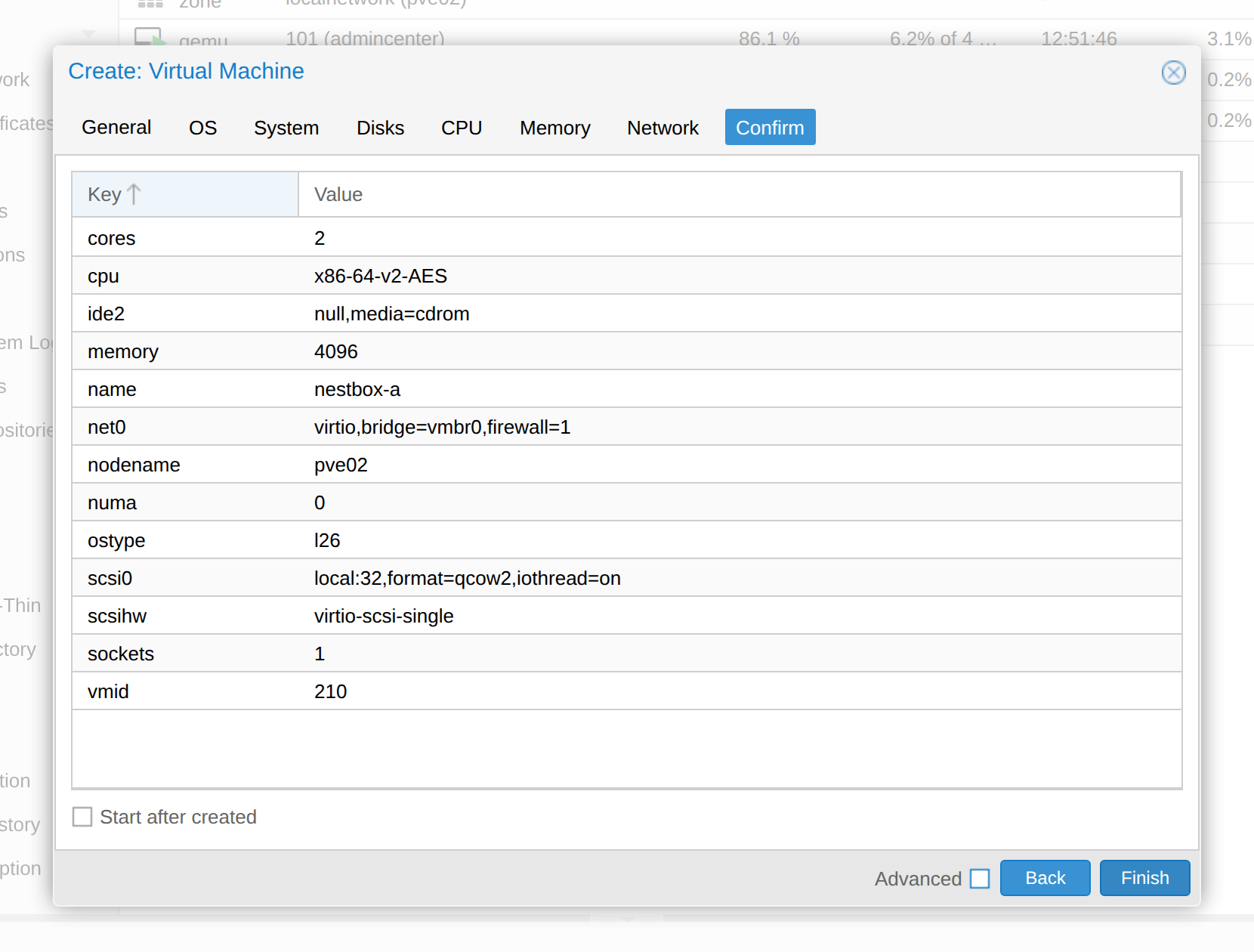Select the memory row key
The width and height of the screenshot is (1254, 952).
pos(123,351)
